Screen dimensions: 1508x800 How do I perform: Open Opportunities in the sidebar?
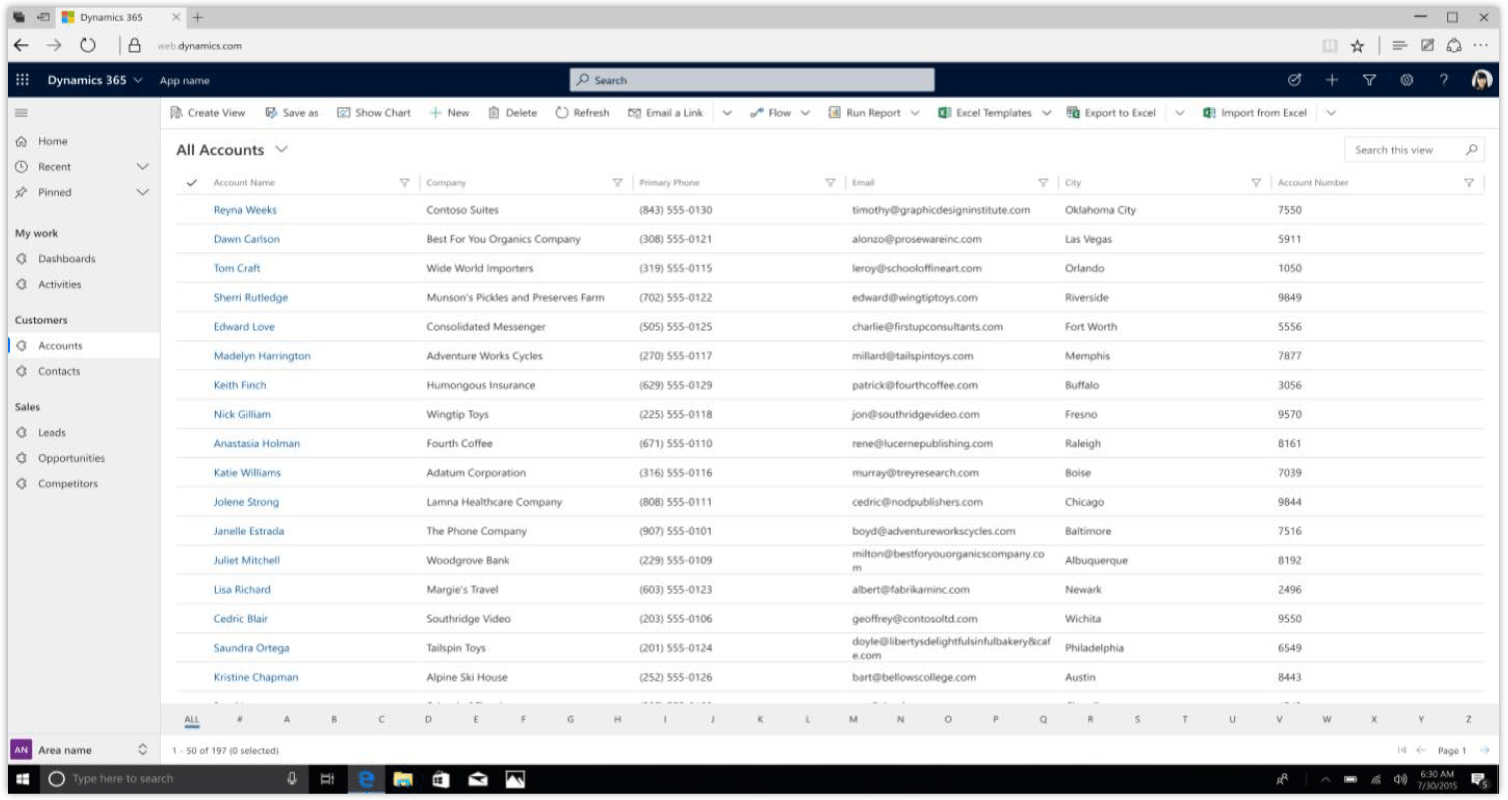coord(71,458)
